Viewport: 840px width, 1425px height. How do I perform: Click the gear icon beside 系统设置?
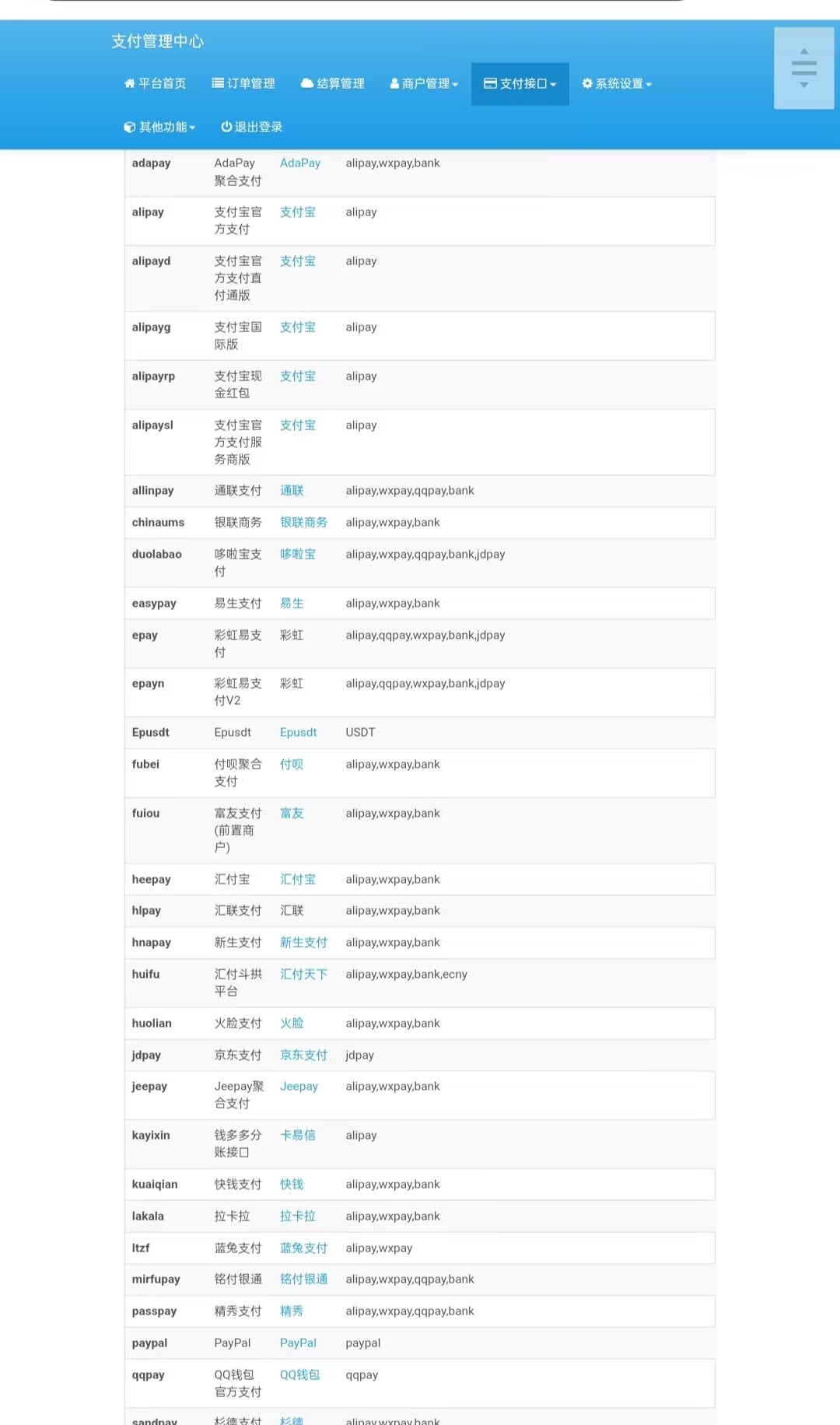pyautogui.click(x=587, y=83)
